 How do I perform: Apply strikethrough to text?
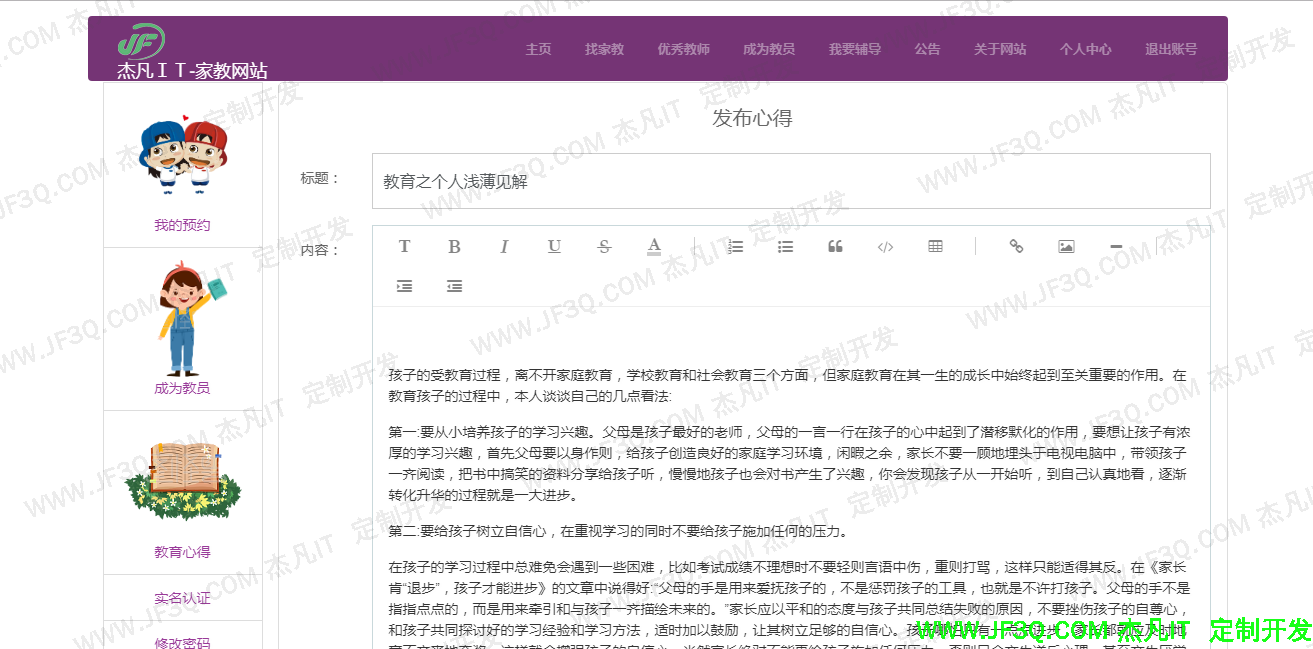click(604, 246)
